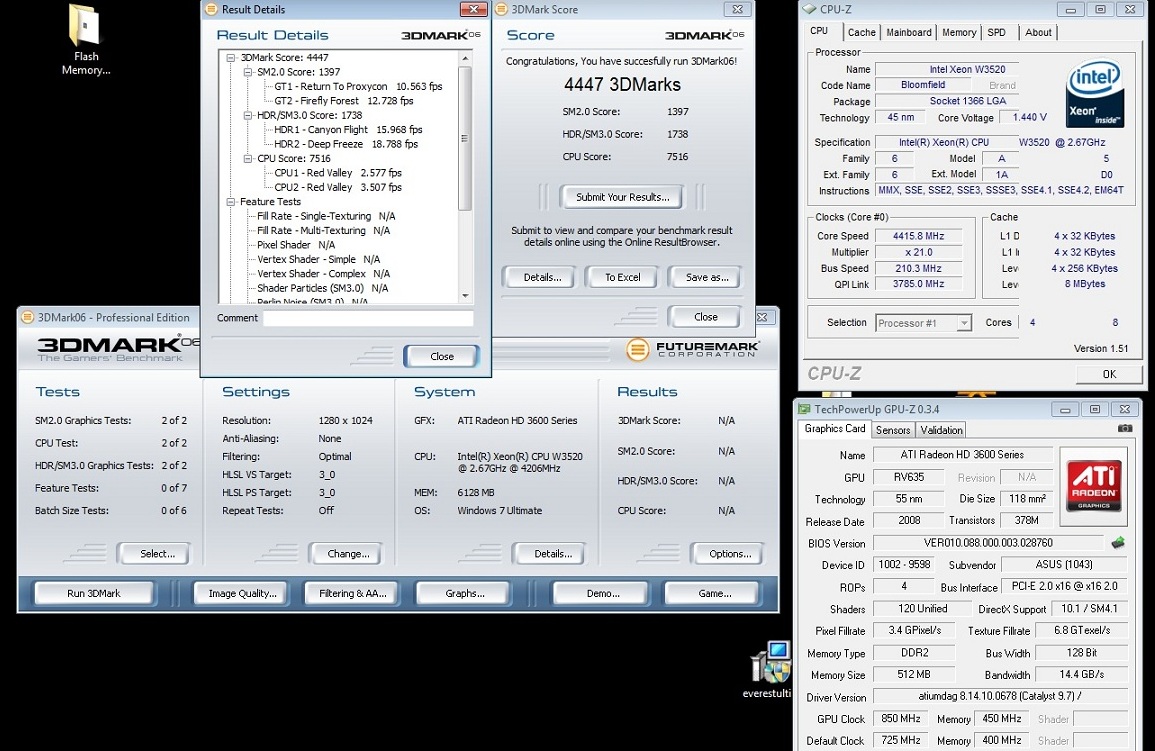1155x751 pixels.
Task: Click the Comment input field
Action: 368,318
